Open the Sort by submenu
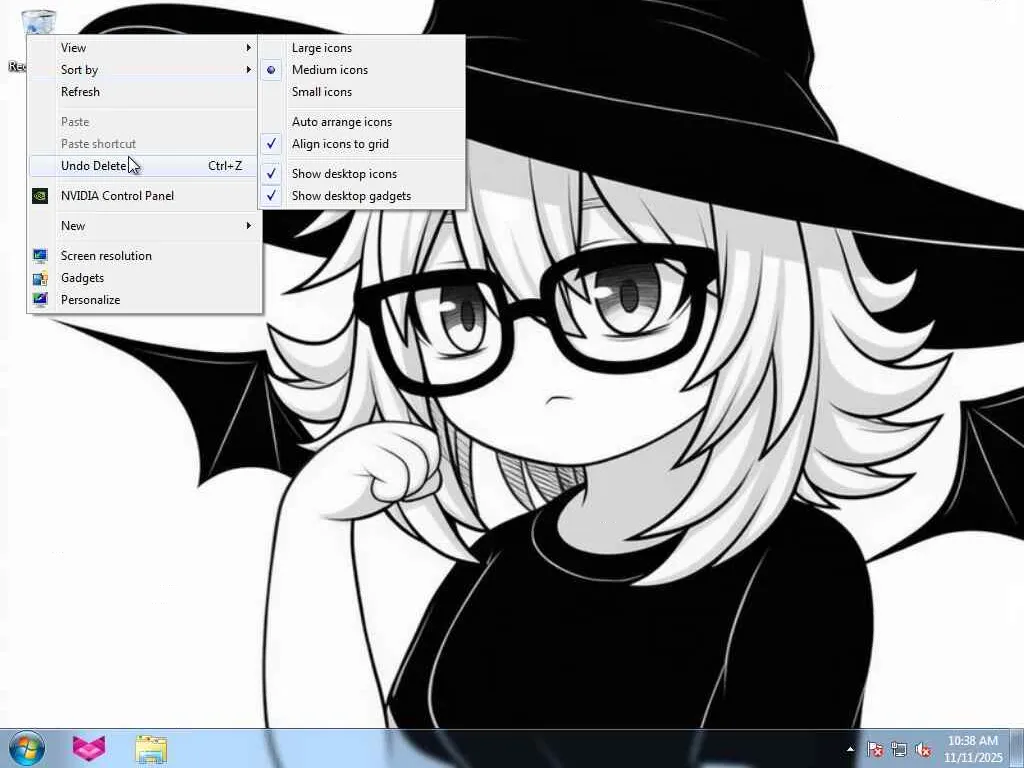1024x768 pixels. click(x=144, y=70)
